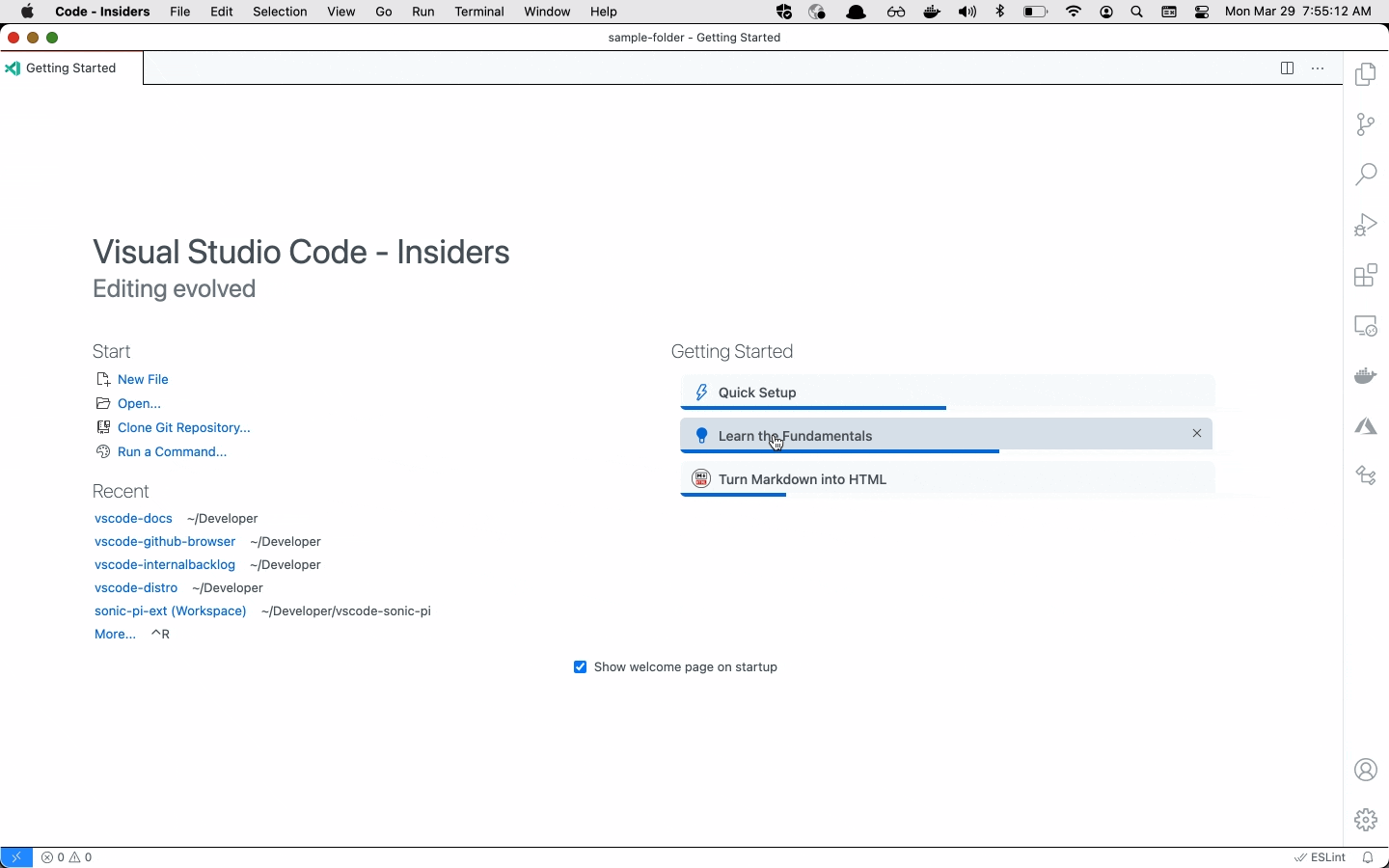Image resolution: width=1389 pixels, height=868 pixels.
Task: Open the Remote Explorer view
Action: point(1367,327)
